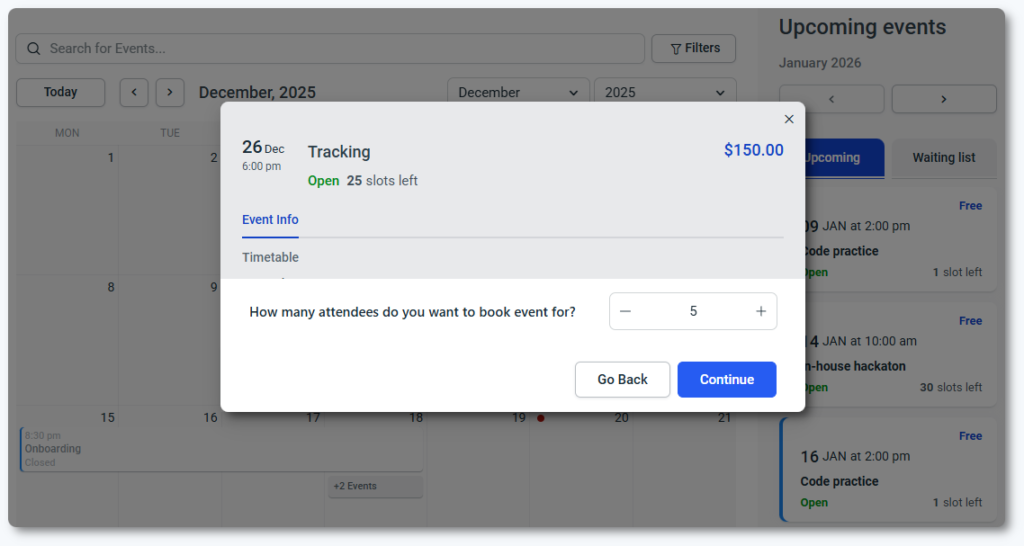Decrease attendee count with minus icon
This screenshot has height=546, width=1024.
(626, 311)
